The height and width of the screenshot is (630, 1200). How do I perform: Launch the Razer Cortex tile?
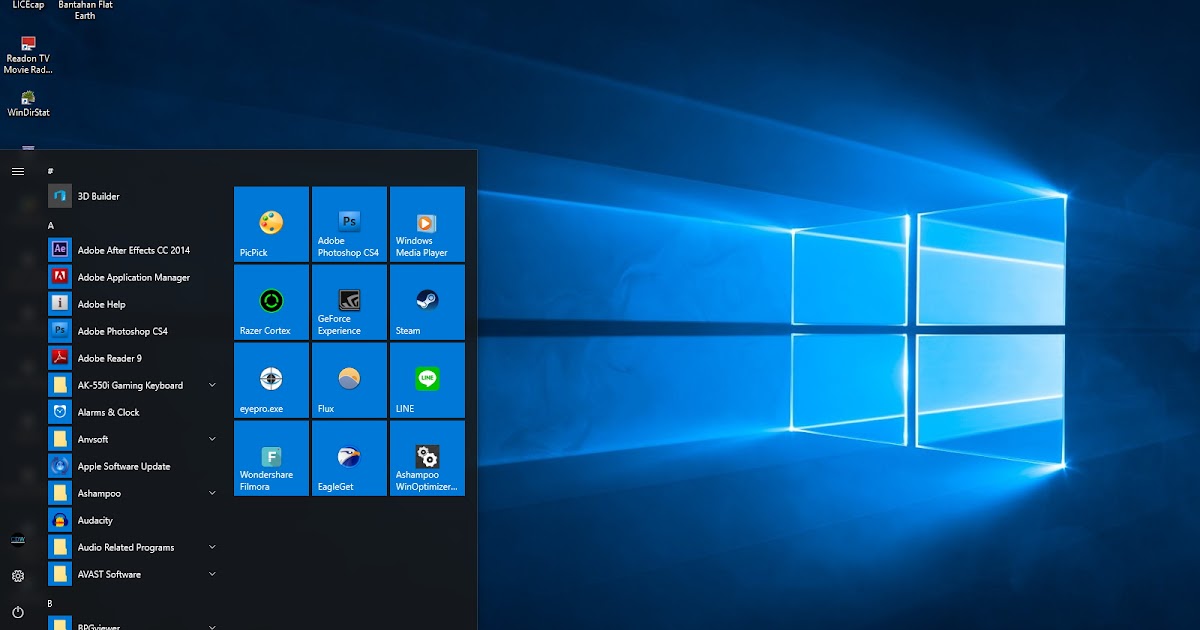271,302
